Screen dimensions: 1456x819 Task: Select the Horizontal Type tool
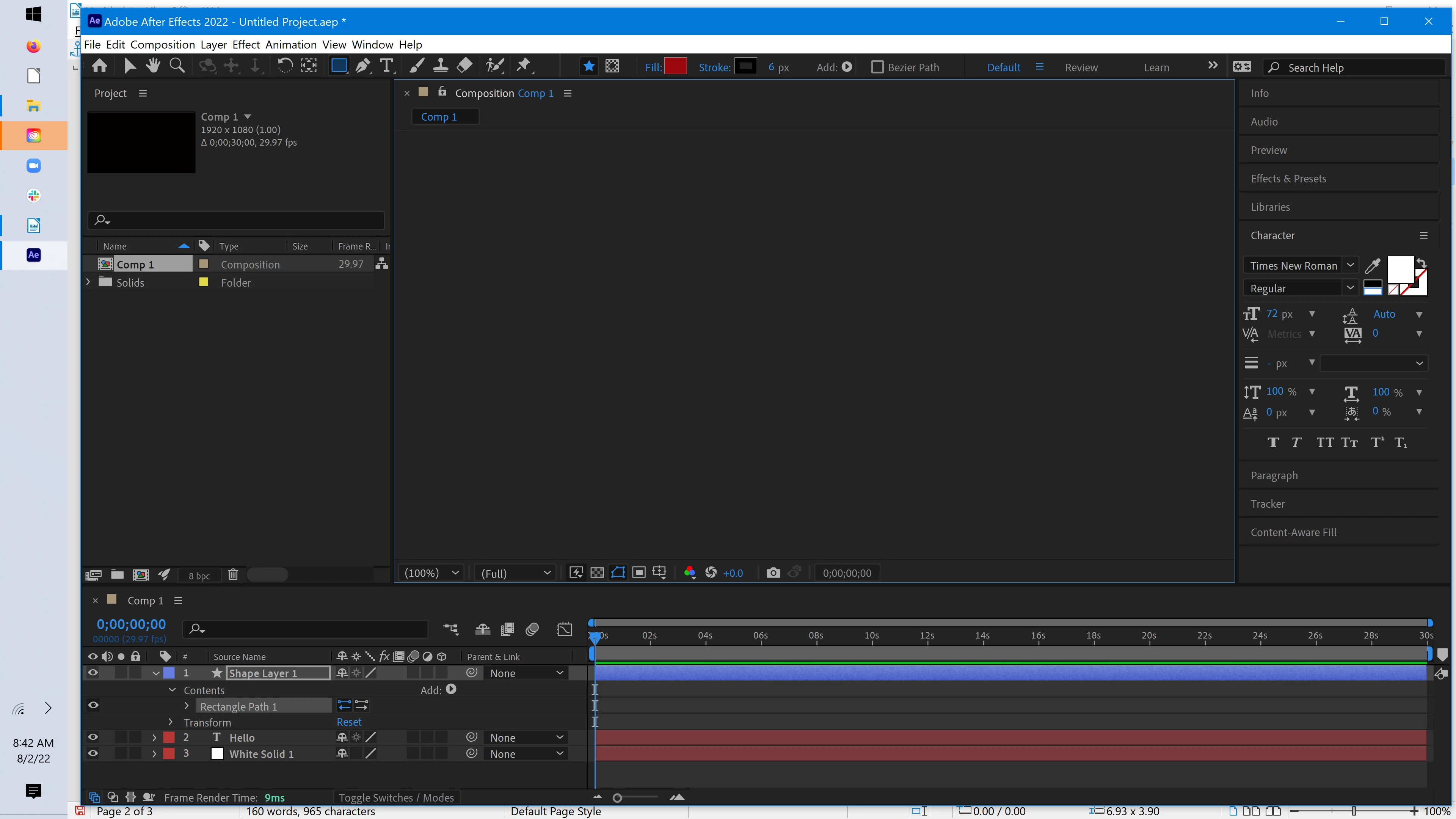(x=387, y=66)
